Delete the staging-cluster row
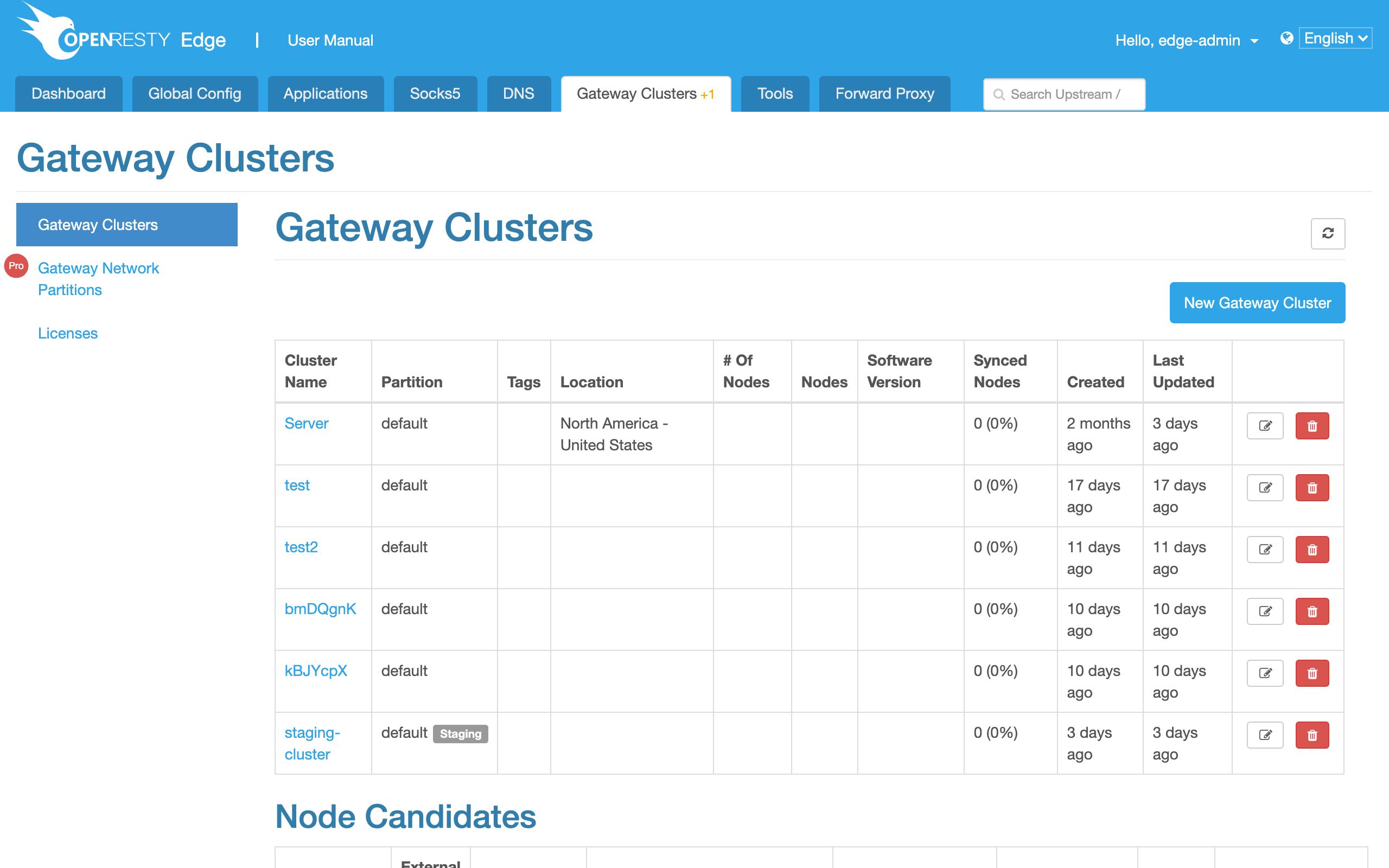Viewport: 1389px width, 868px height. tap(1312, 735)
